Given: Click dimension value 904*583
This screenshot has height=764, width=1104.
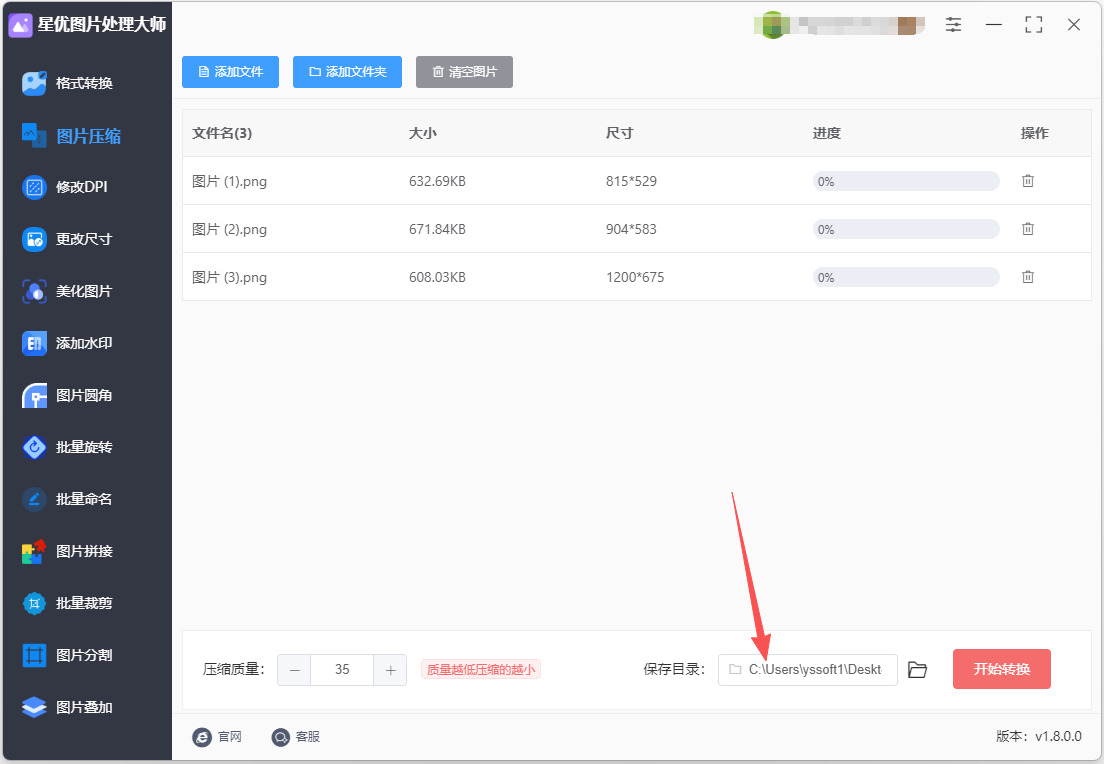Looking at the screenshot, I should (632, 229).
